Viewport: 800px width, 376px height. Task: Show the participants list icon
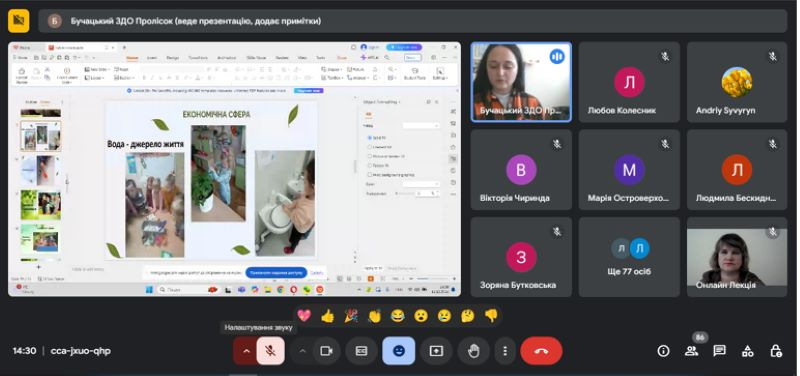[691, 351]
